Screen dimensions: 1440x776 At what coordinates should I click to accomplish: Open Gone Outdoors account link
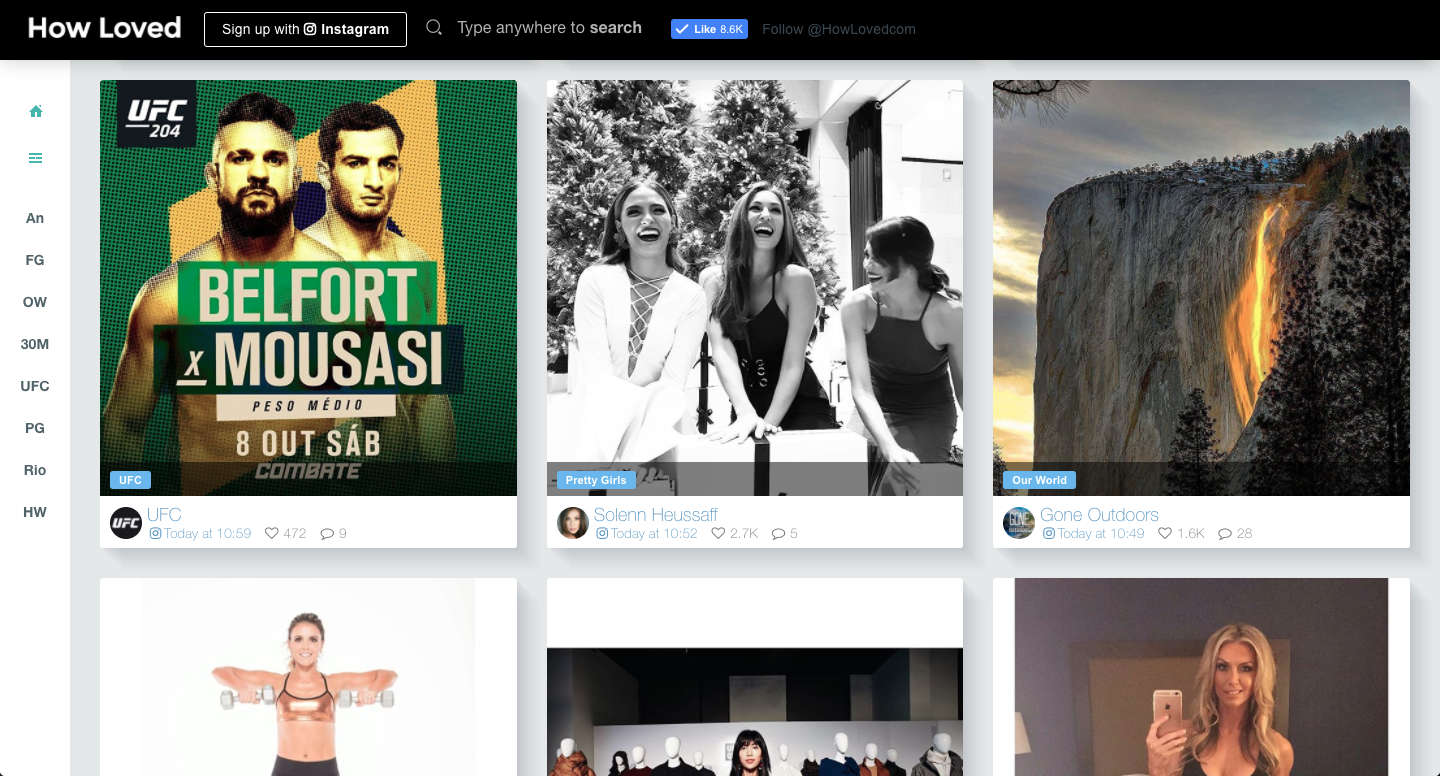coord(1099,515)
